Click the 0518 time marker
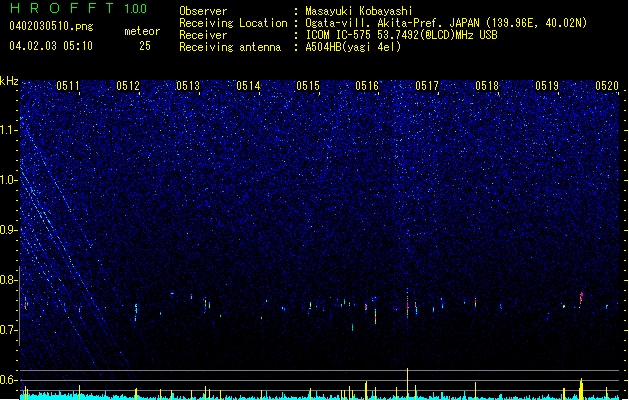 pos(487,86)
